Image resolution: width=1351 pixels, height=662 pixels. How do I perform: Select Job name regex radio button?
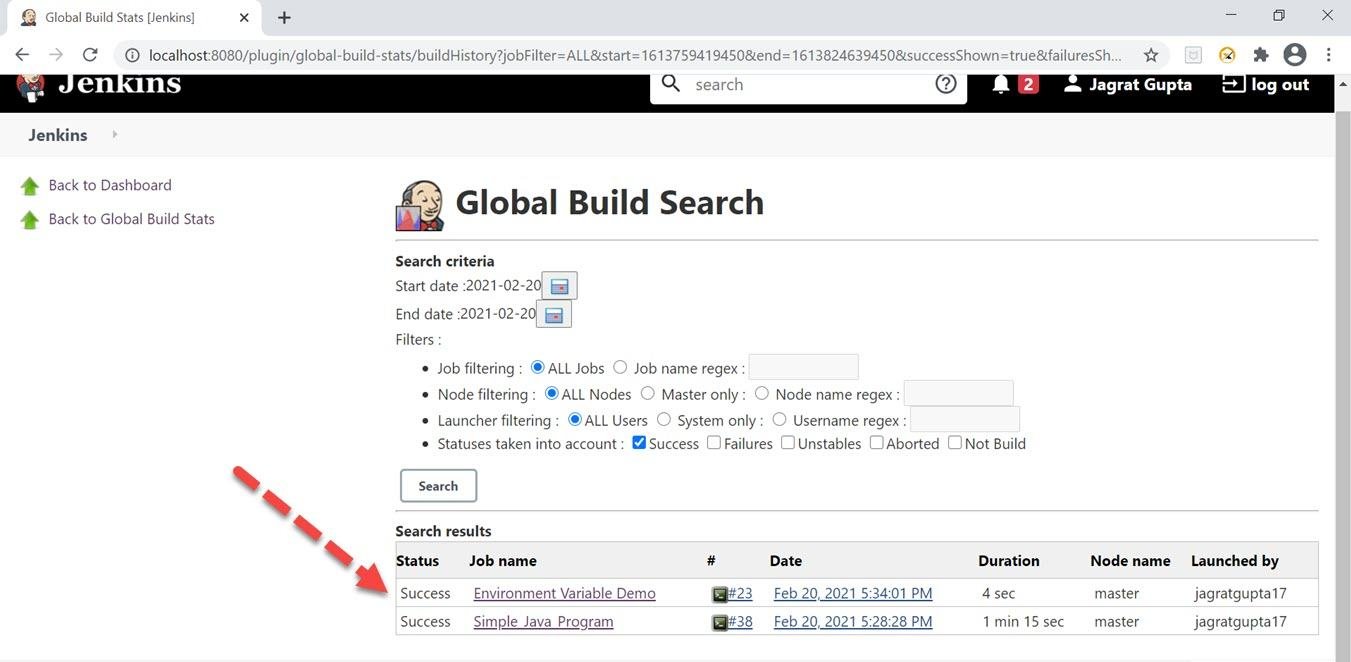pyautogui.click(x=620, y=367)
